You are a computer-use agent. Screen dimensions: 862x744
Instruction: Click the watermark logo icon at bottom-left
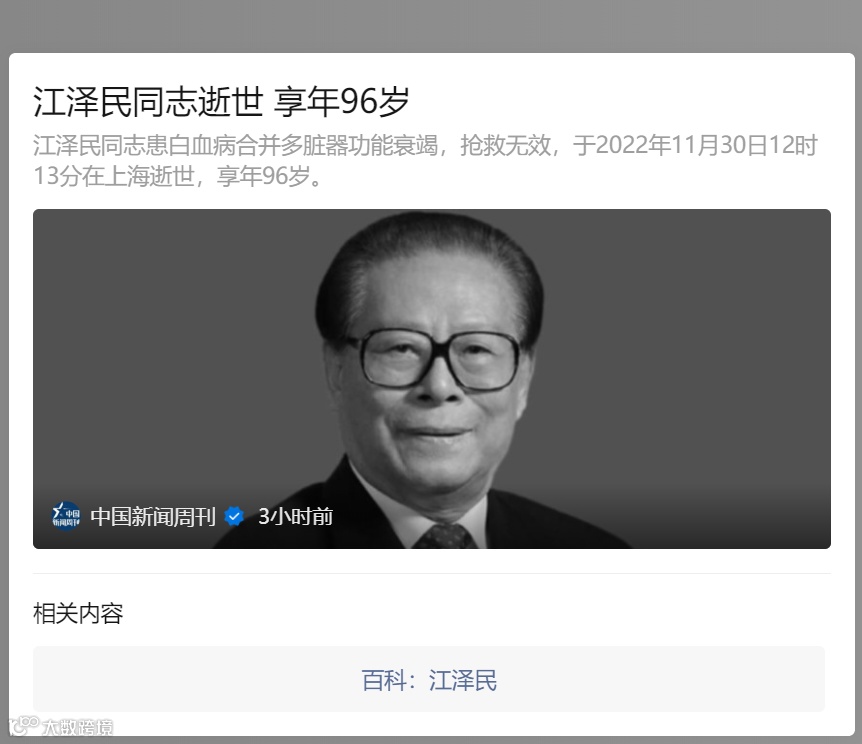pos(24,725)
